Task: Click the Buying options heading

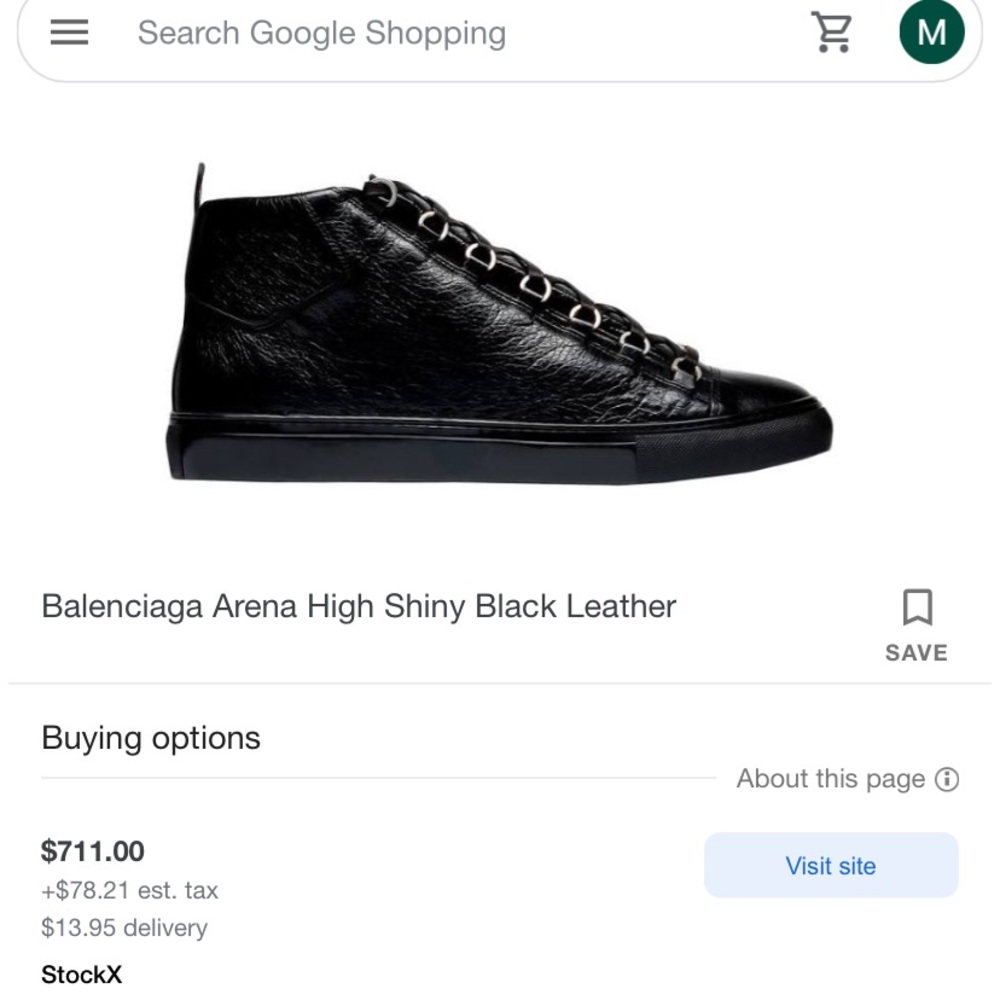Action: pyautogui.click(x=150, y=738)
